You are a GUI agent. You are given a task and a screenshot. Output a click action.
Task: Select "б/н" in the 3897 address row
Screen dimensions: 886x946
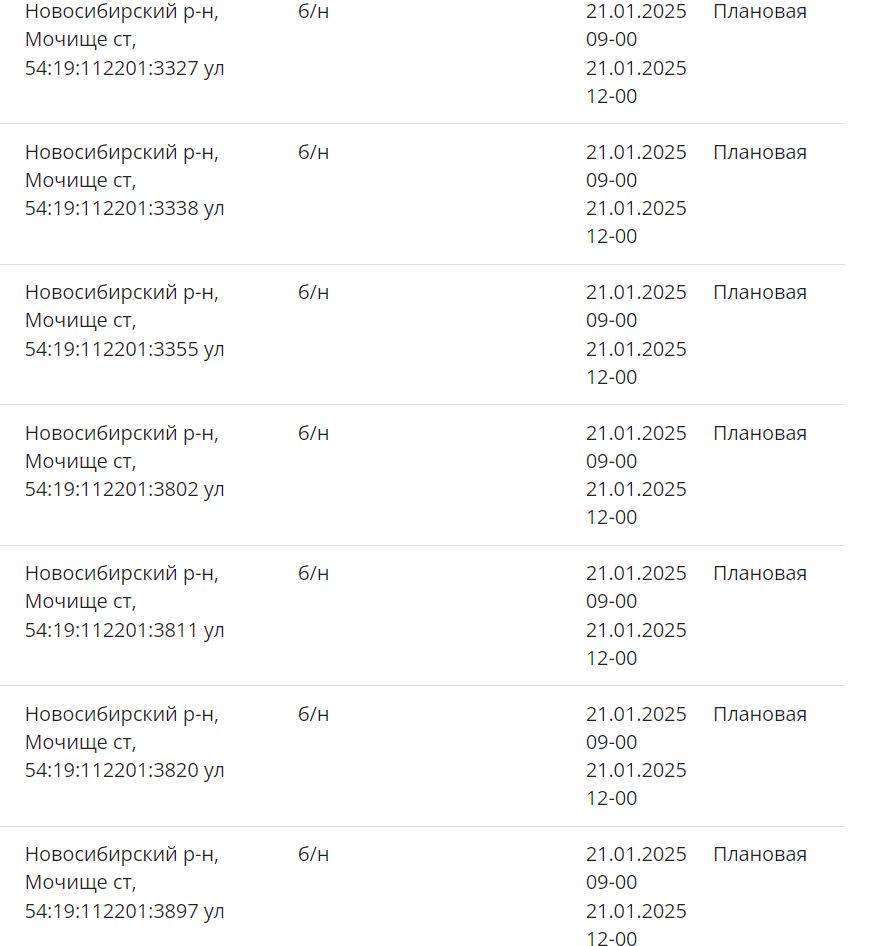[313, 854]
